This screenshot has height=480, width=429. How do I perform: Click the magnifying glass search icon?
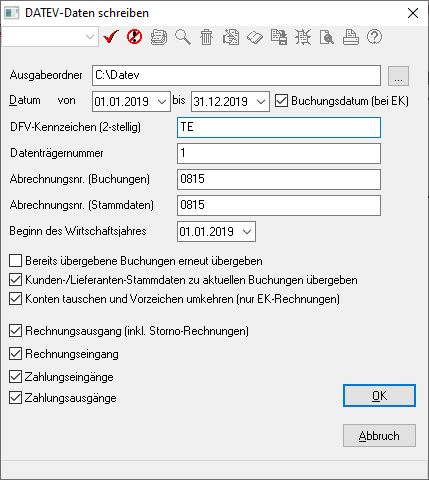(183, 37)
